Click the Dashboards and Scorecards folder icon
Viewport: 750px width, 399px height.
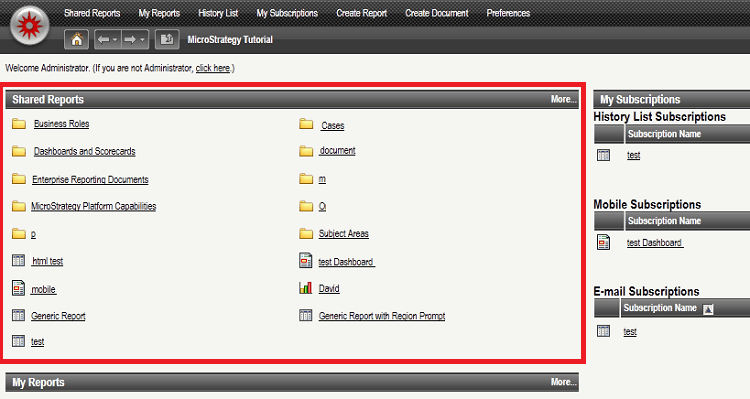point(19,151)
